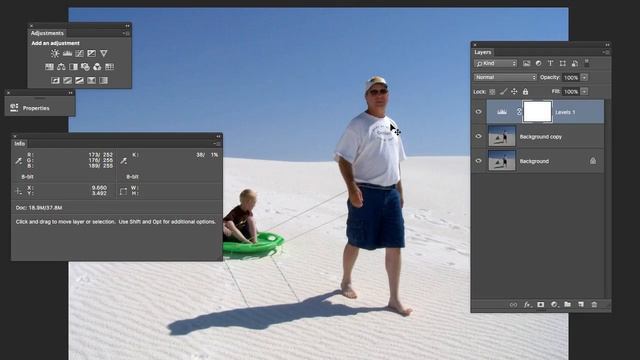Add an Exposure adjustment
The image size is (640, 360).
tap(91, 53)
